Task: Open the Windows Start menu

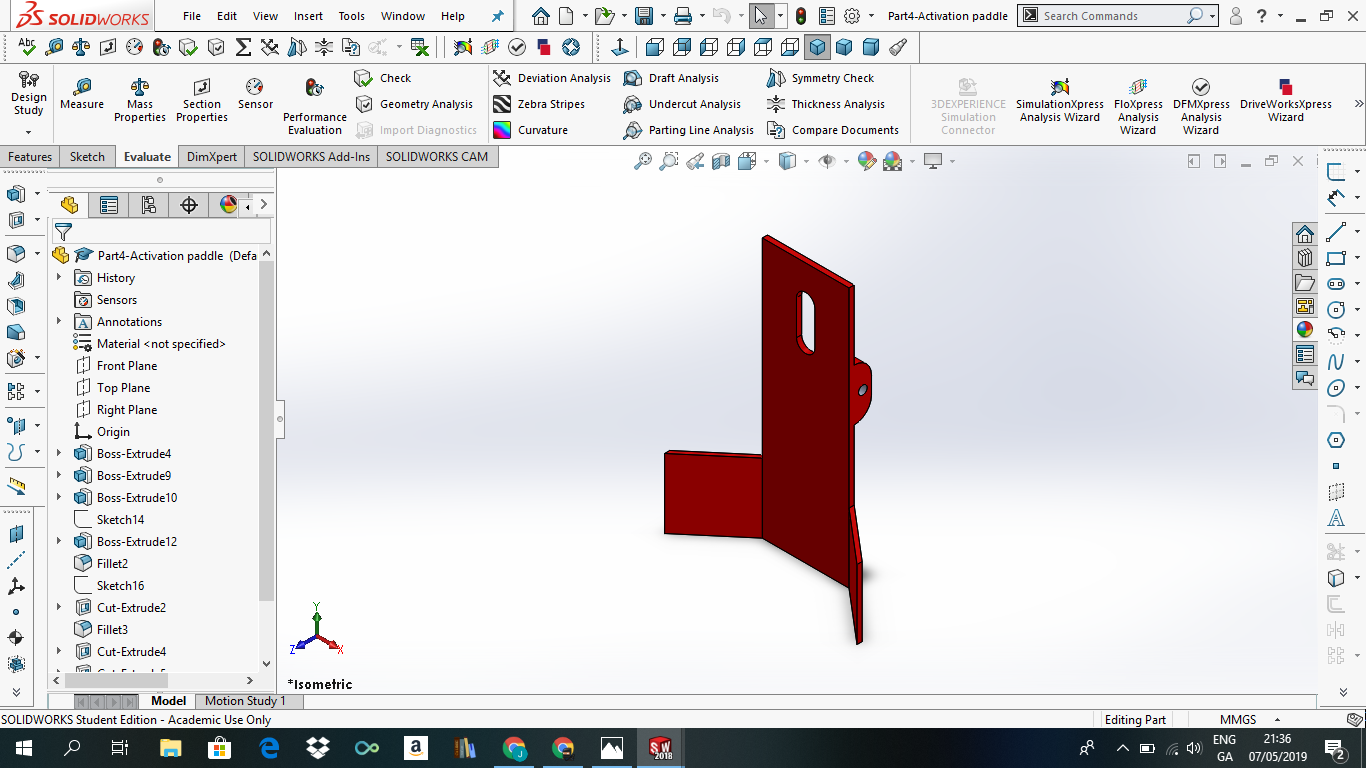Action: pos(23,748)
